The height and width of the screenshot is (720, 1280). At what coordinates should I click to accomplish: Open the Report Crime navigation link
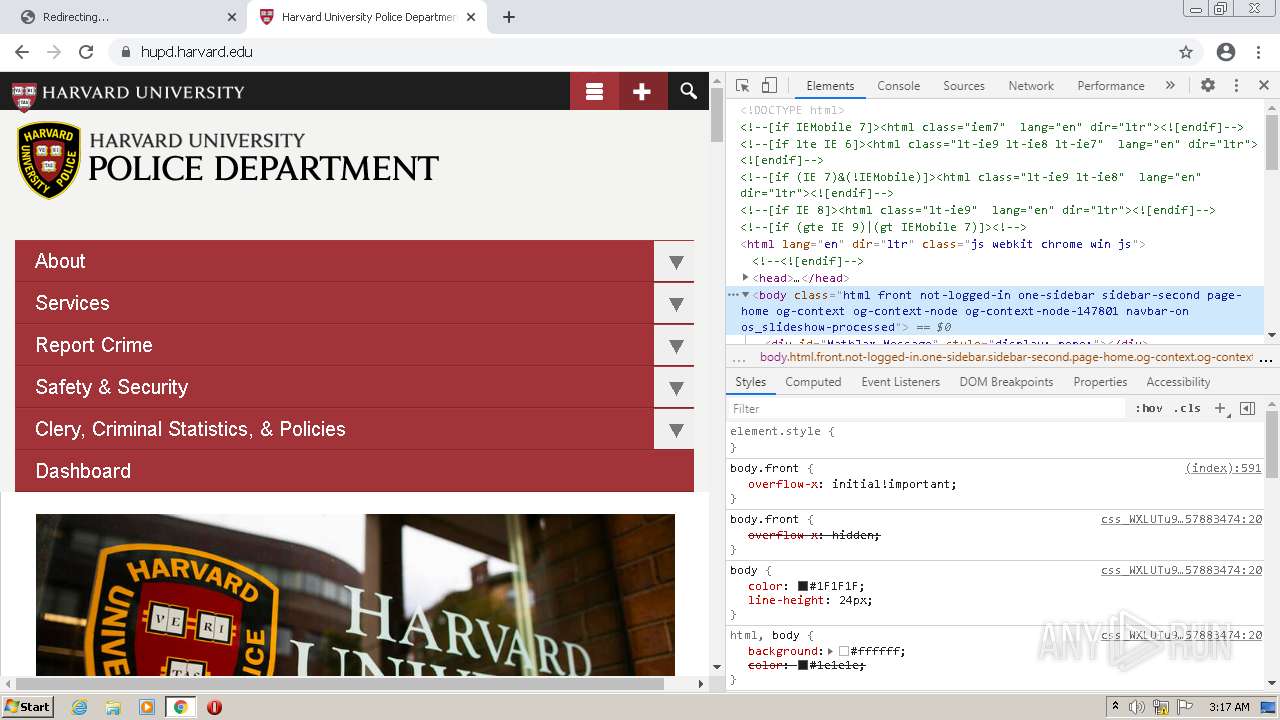94,345
